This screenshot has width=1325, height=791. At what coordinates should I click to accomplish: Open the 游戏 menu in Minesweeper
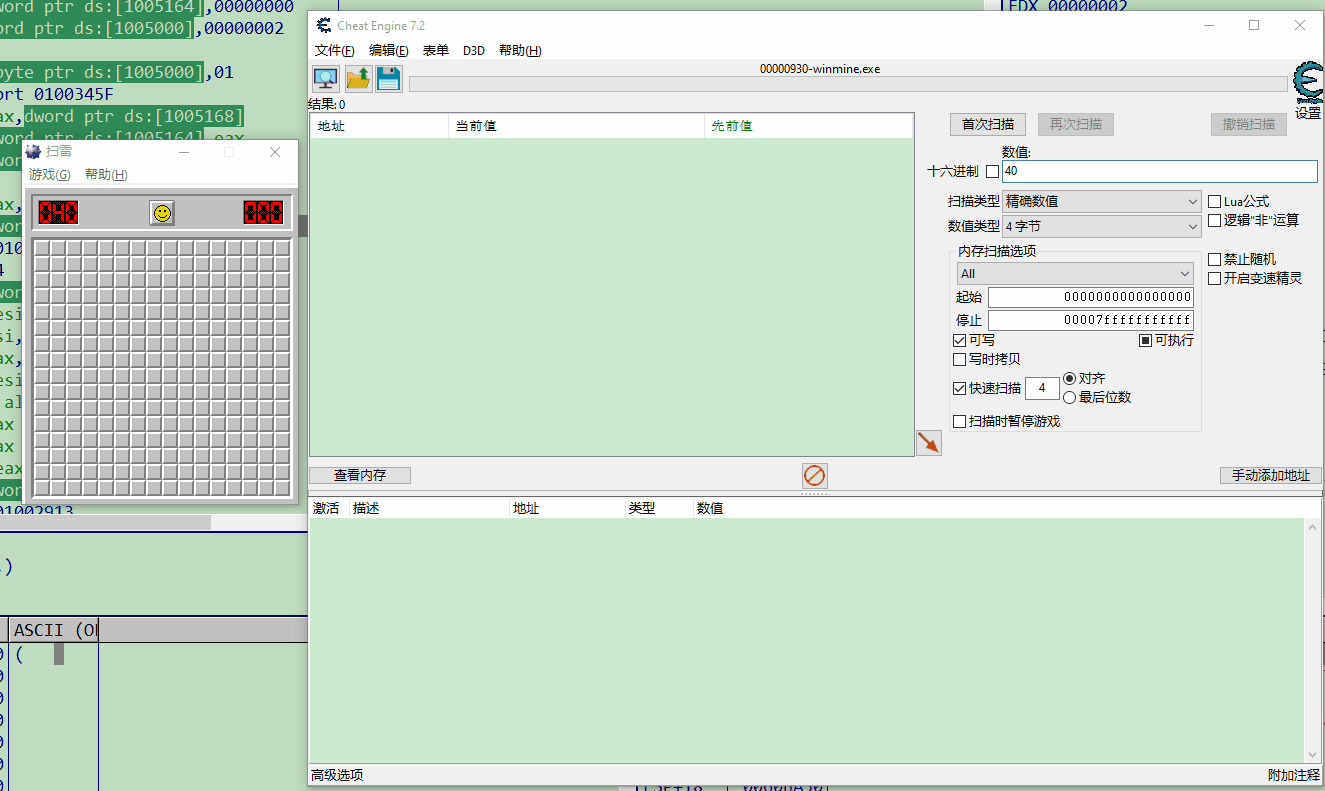tap(50, 175)
